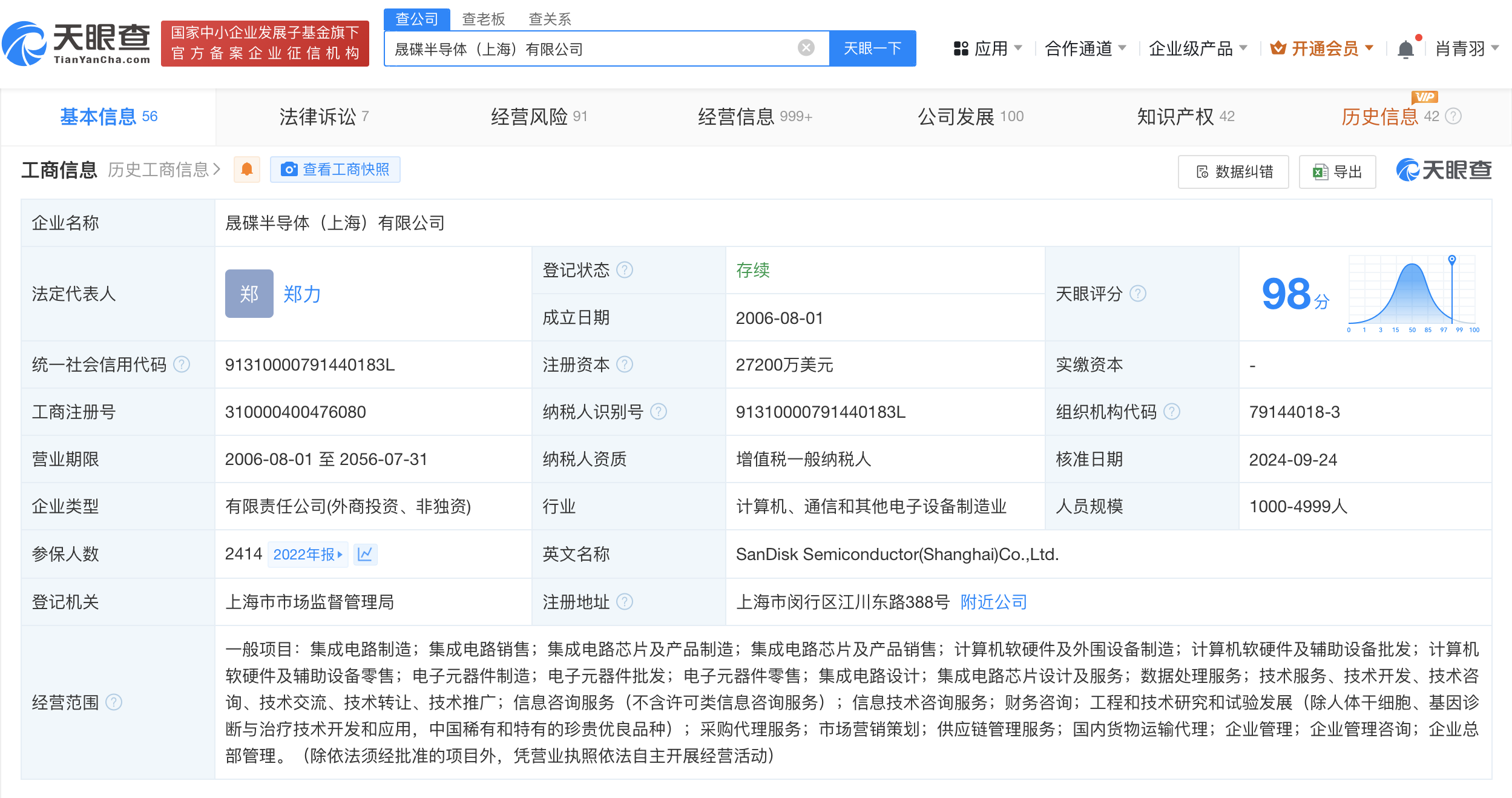Click question mark next to 统一社会信用代码
The height and width of the screenshot is (798, 1512).
pos(182,364)
